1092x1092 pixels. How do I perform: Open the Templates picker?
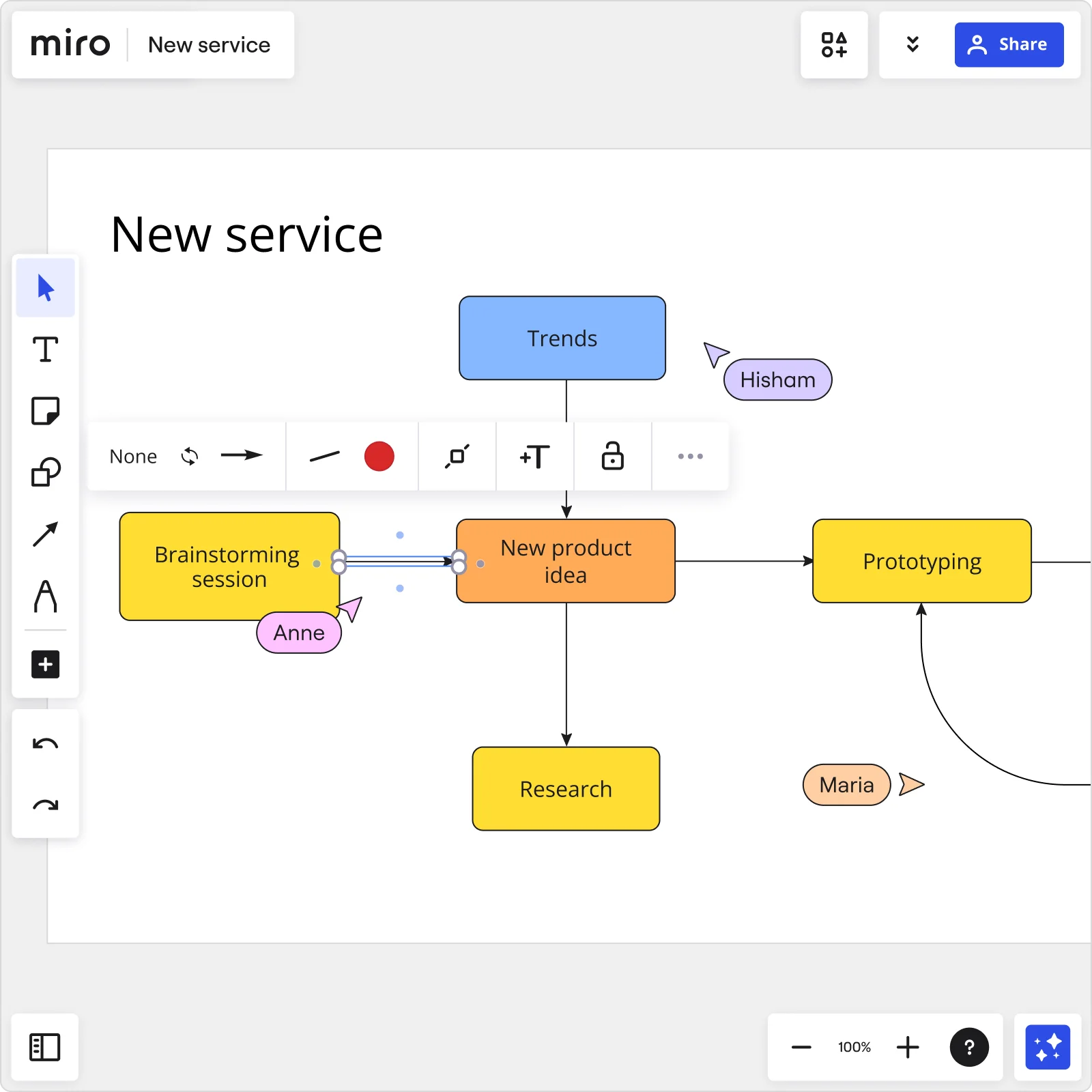[834, 44]
